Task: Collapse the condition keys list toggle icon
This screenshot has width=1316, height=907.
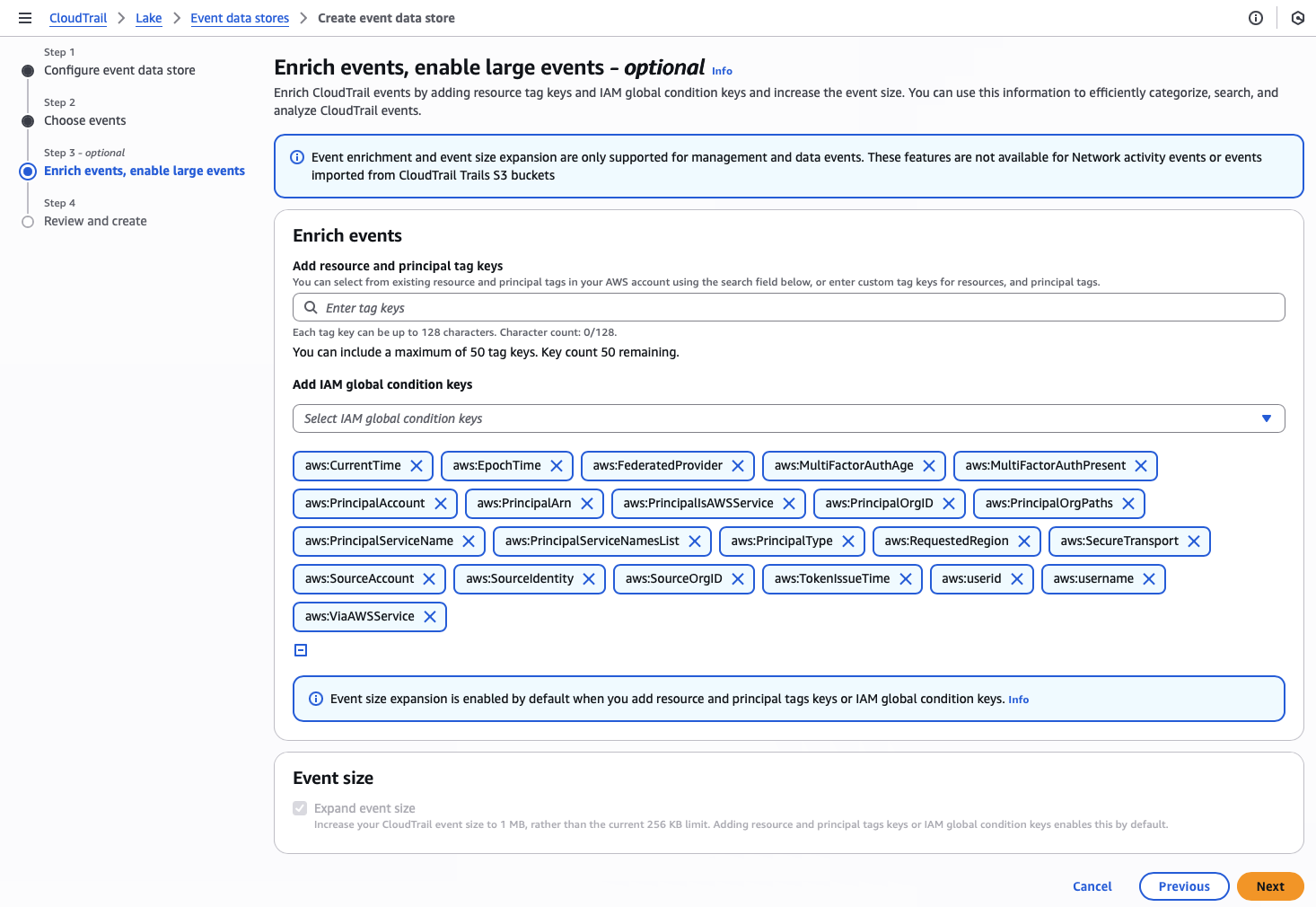Action: 301,650
